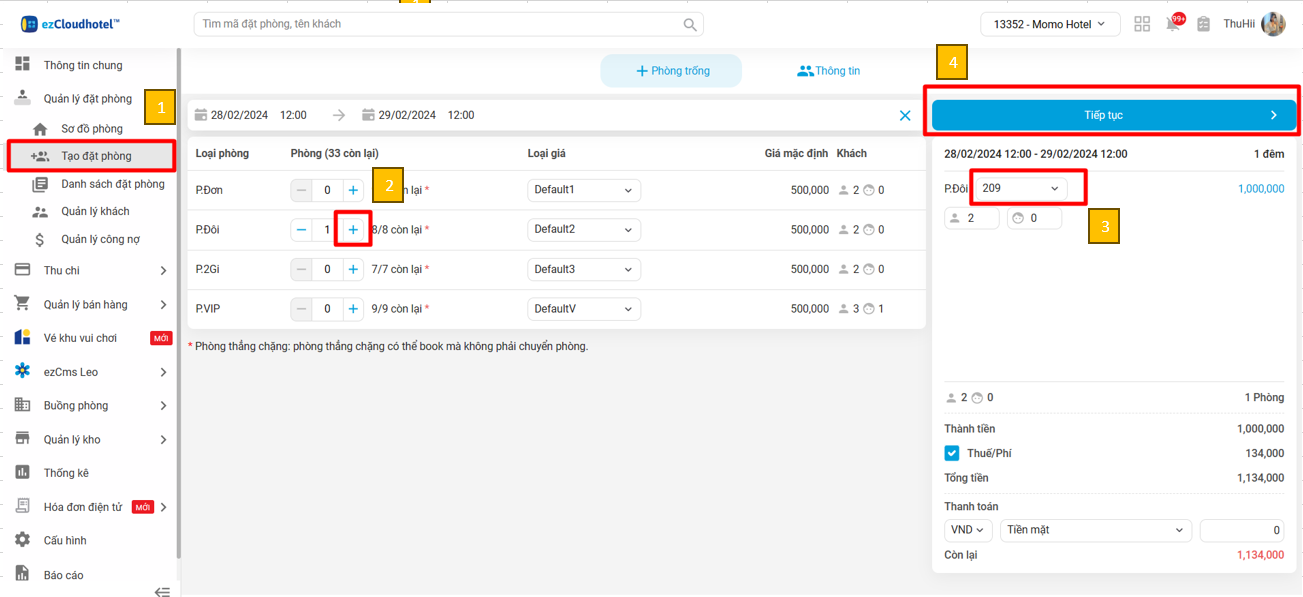Image resolution: width=1303 pixels, height=597 pixels.
Task: Open the Tiền mặt payment method dropdown
Action: (x=1095, y=530)
